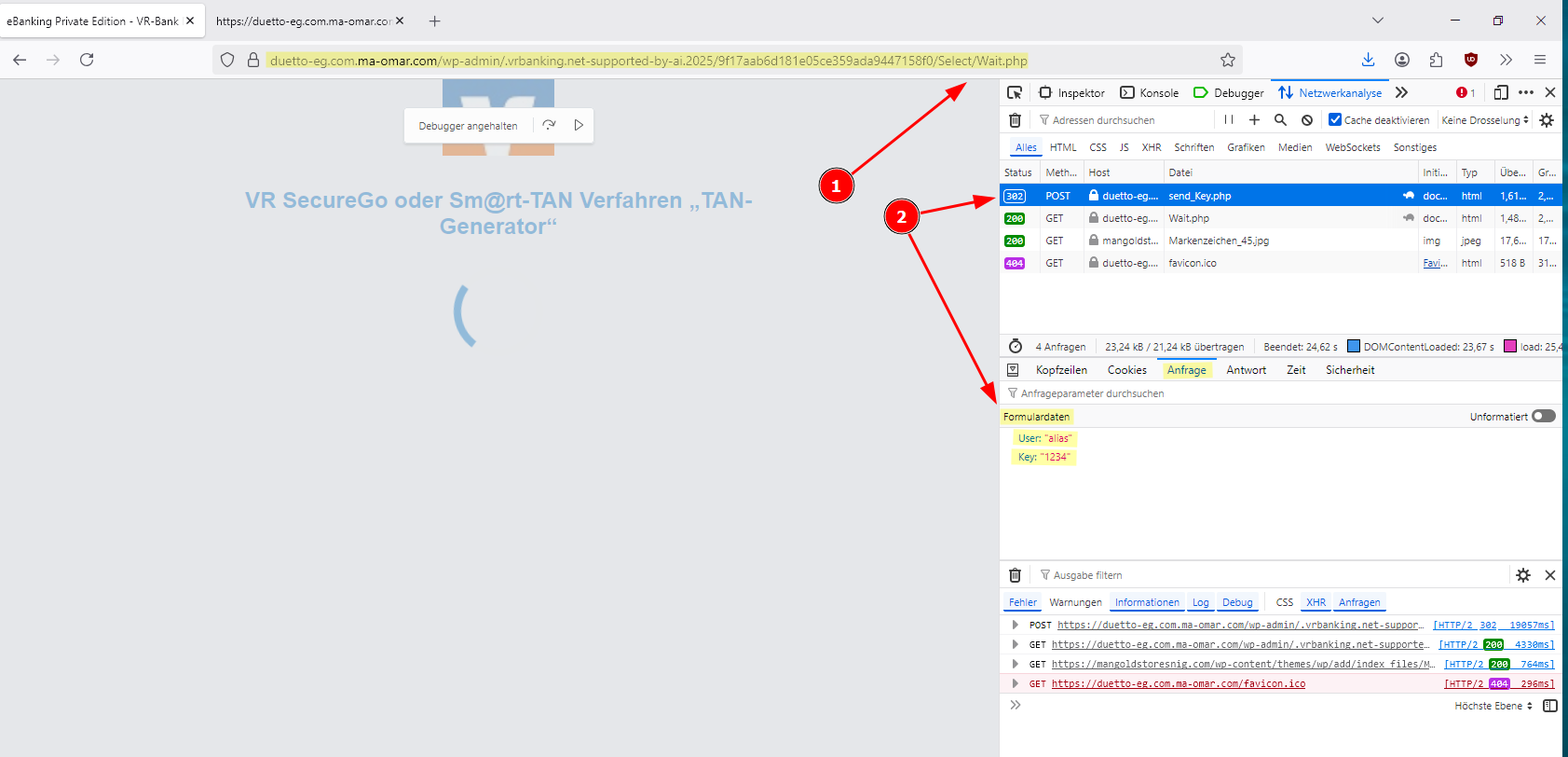Switch to the Antwort tab
The width and height of the screenshot is (1568, 757).
coord(1246,370)
